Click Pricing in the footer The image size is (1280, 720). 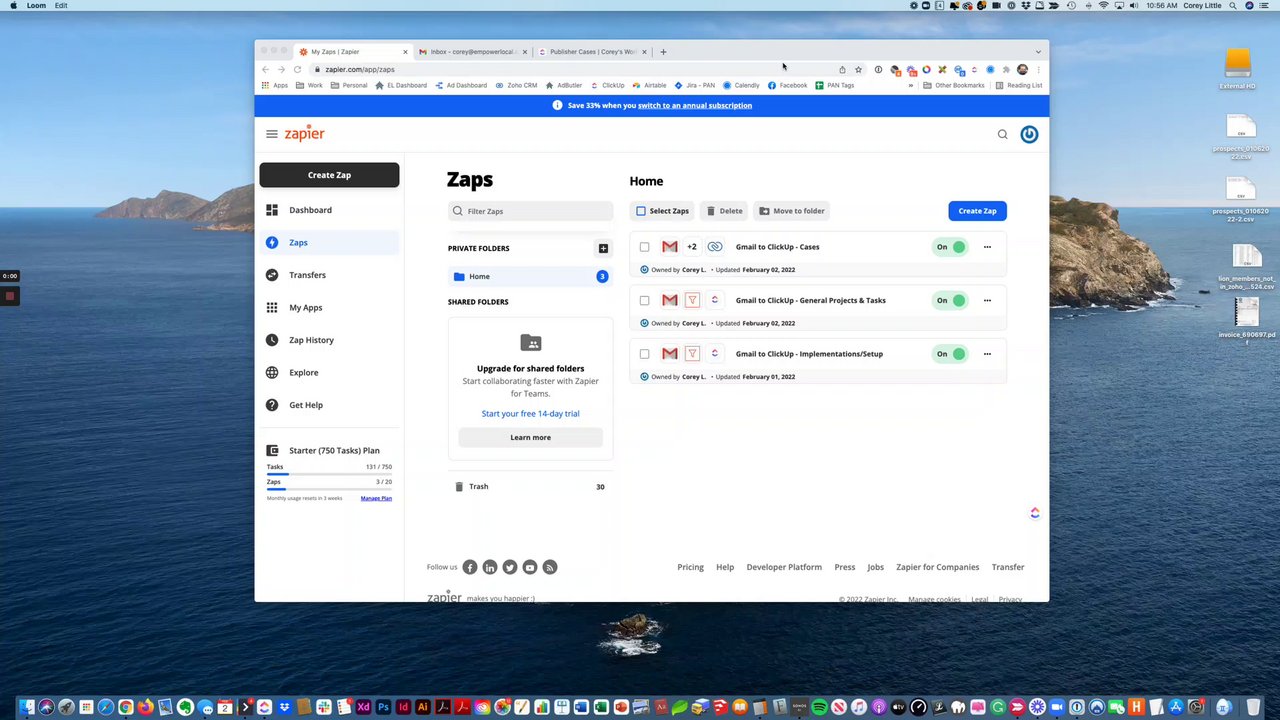690,567
